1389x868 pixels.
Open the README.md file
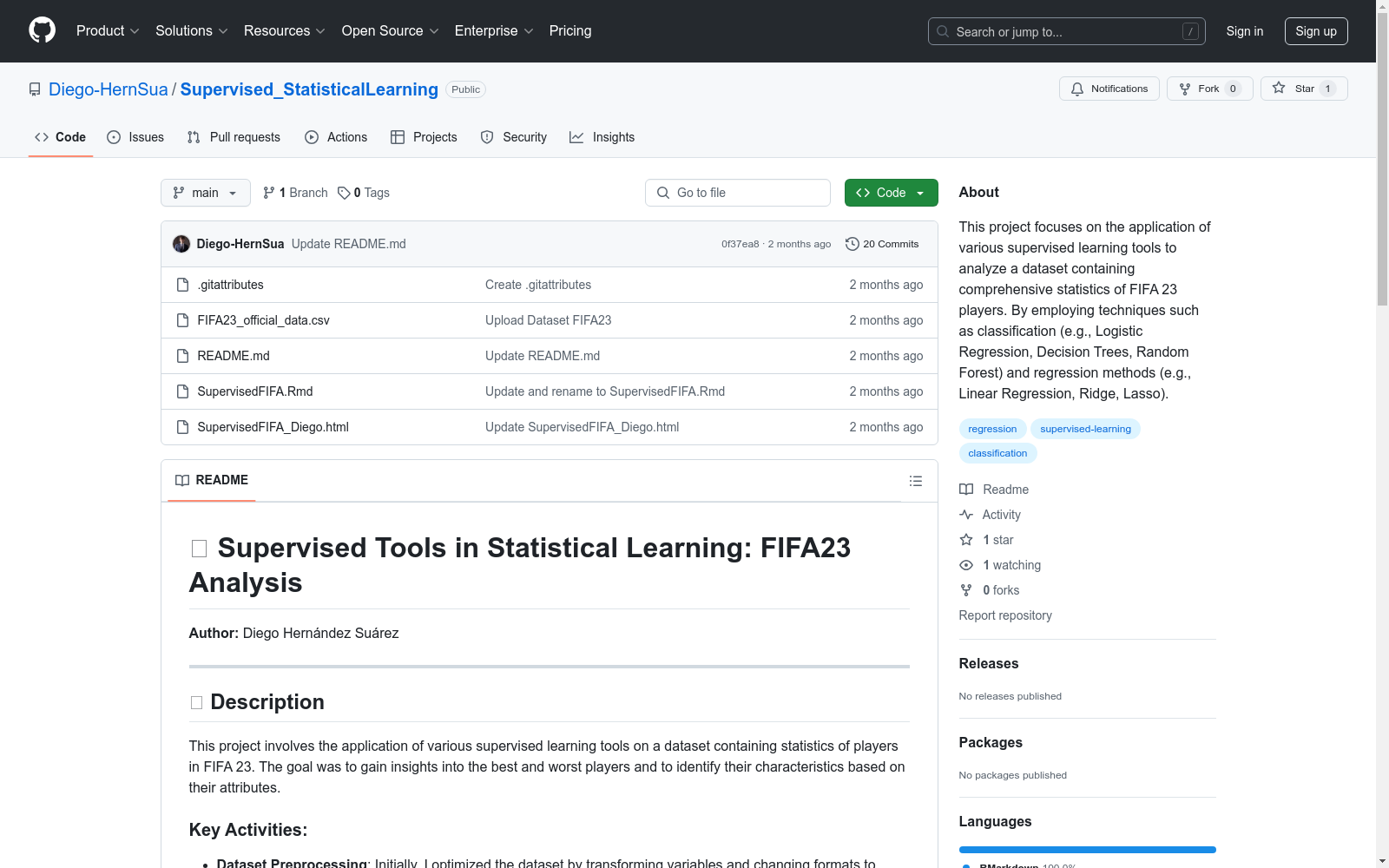(x=234, y=356)
